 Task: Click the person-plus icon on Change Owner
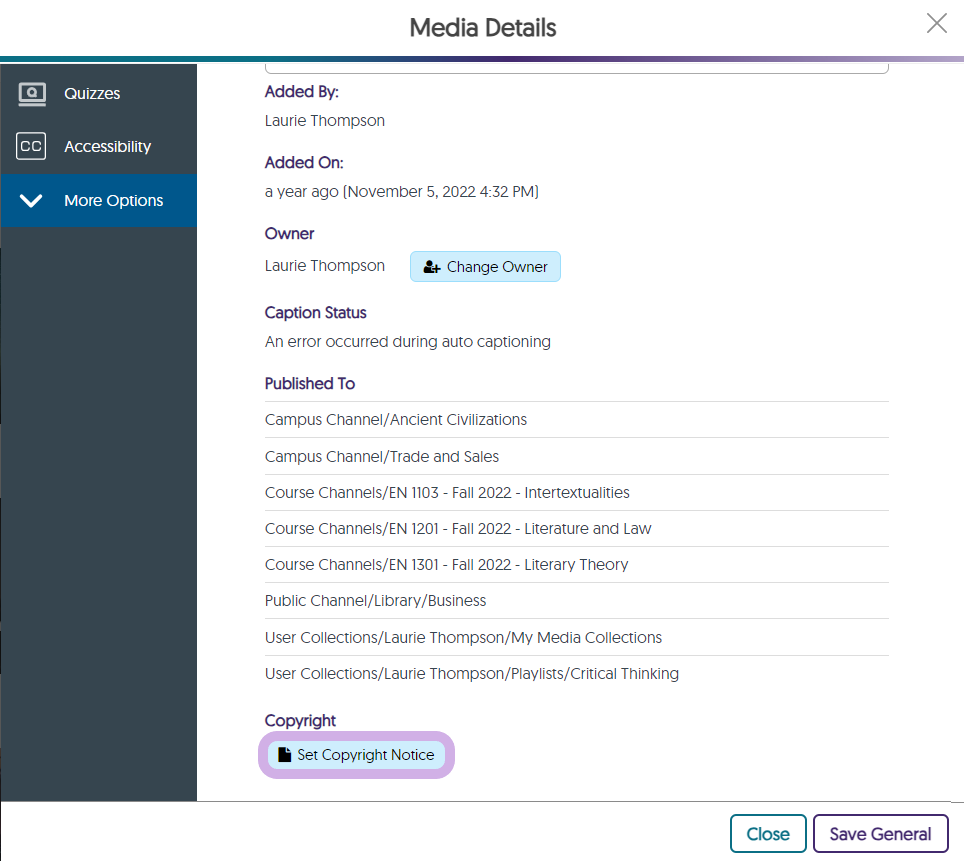(x=432, y=267)
